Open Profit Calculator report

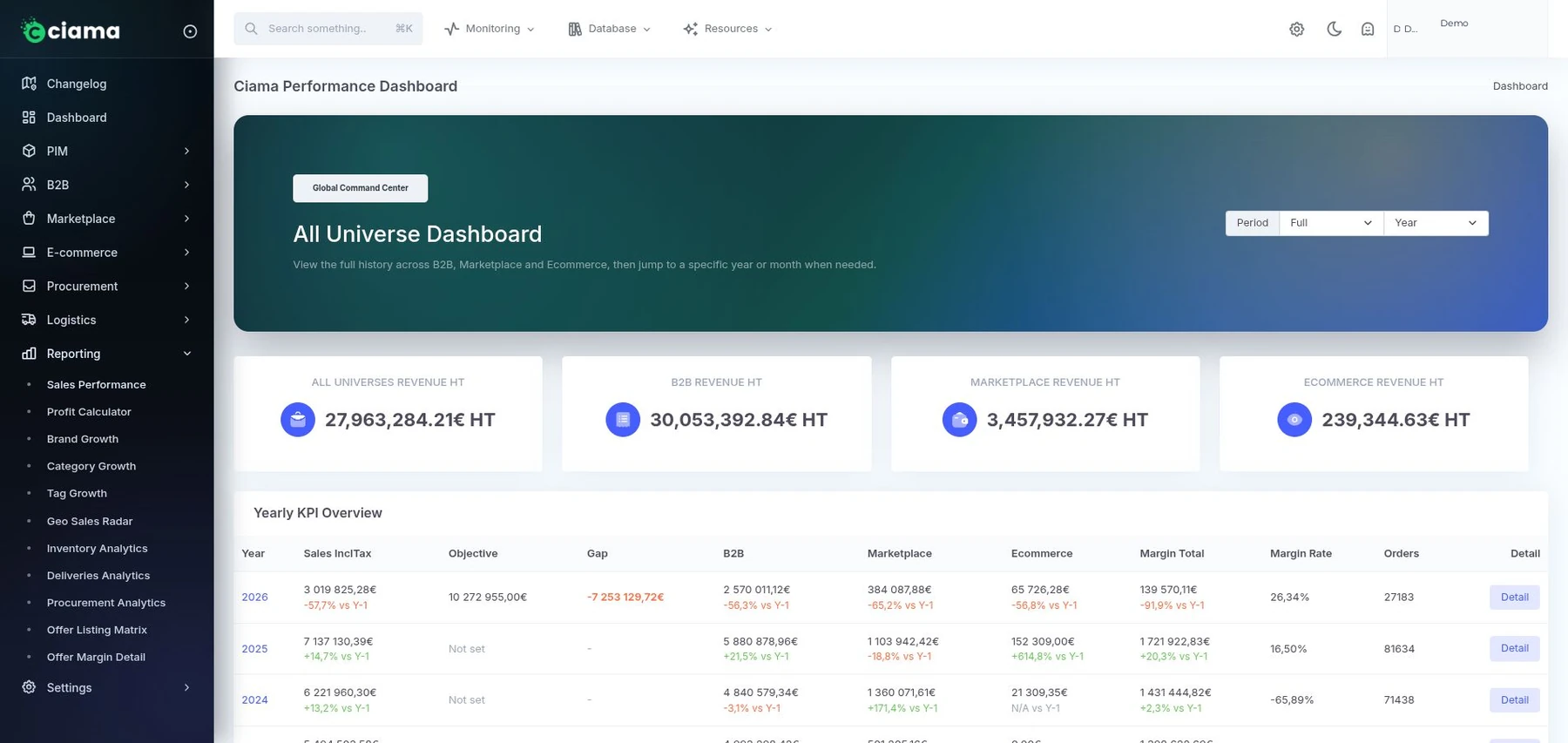(x=89, y=412)
